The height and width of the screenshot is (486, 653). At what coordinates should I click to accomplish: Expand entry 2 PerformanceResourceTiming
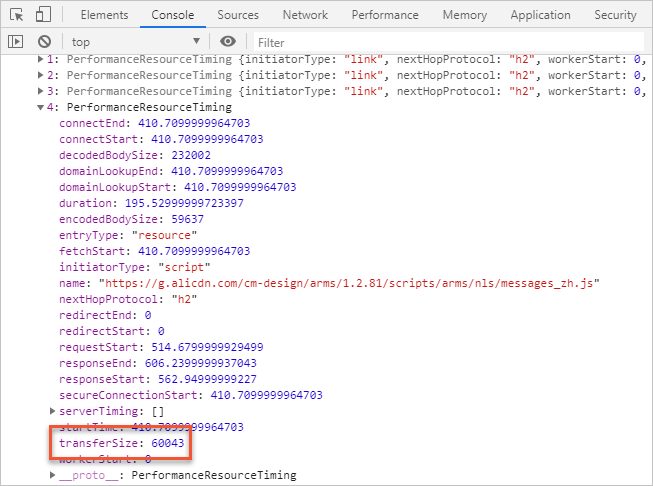40,75
